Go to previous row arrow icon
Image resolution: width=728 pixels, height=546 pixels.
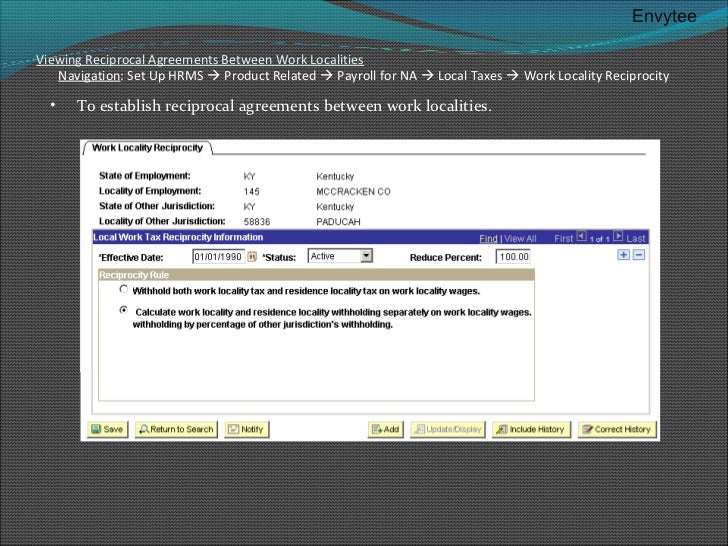tap(582, 236)
